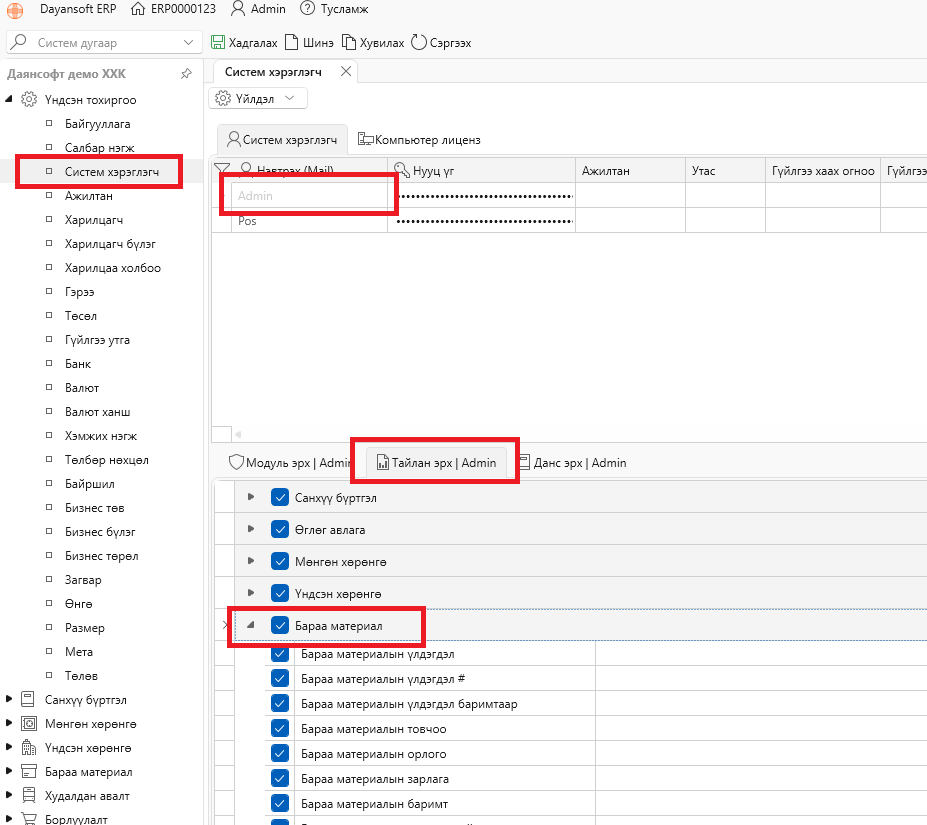This screenshot has width=927, height=825.
Task: Click the gear icon on Үйлдэл button
Action: coord(223,98)
